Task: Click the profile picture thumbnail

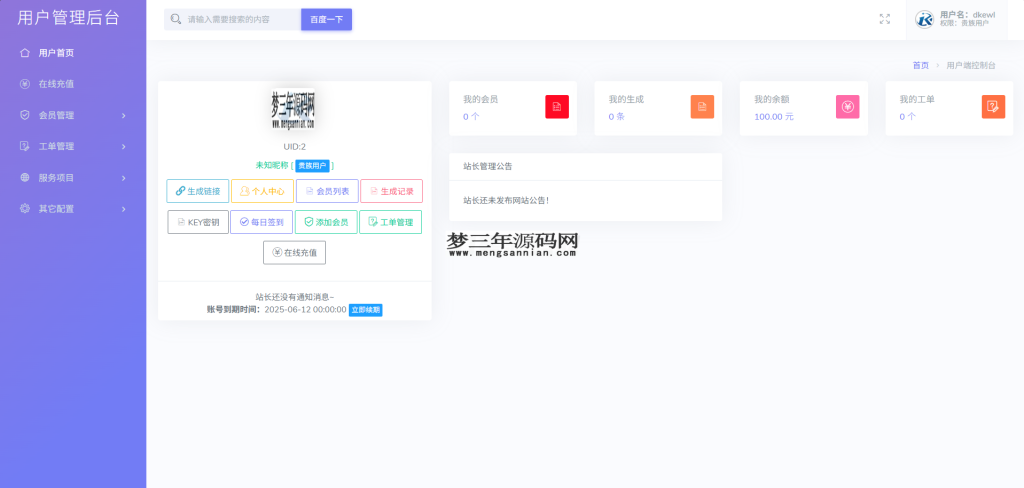Action: point(293,109)
